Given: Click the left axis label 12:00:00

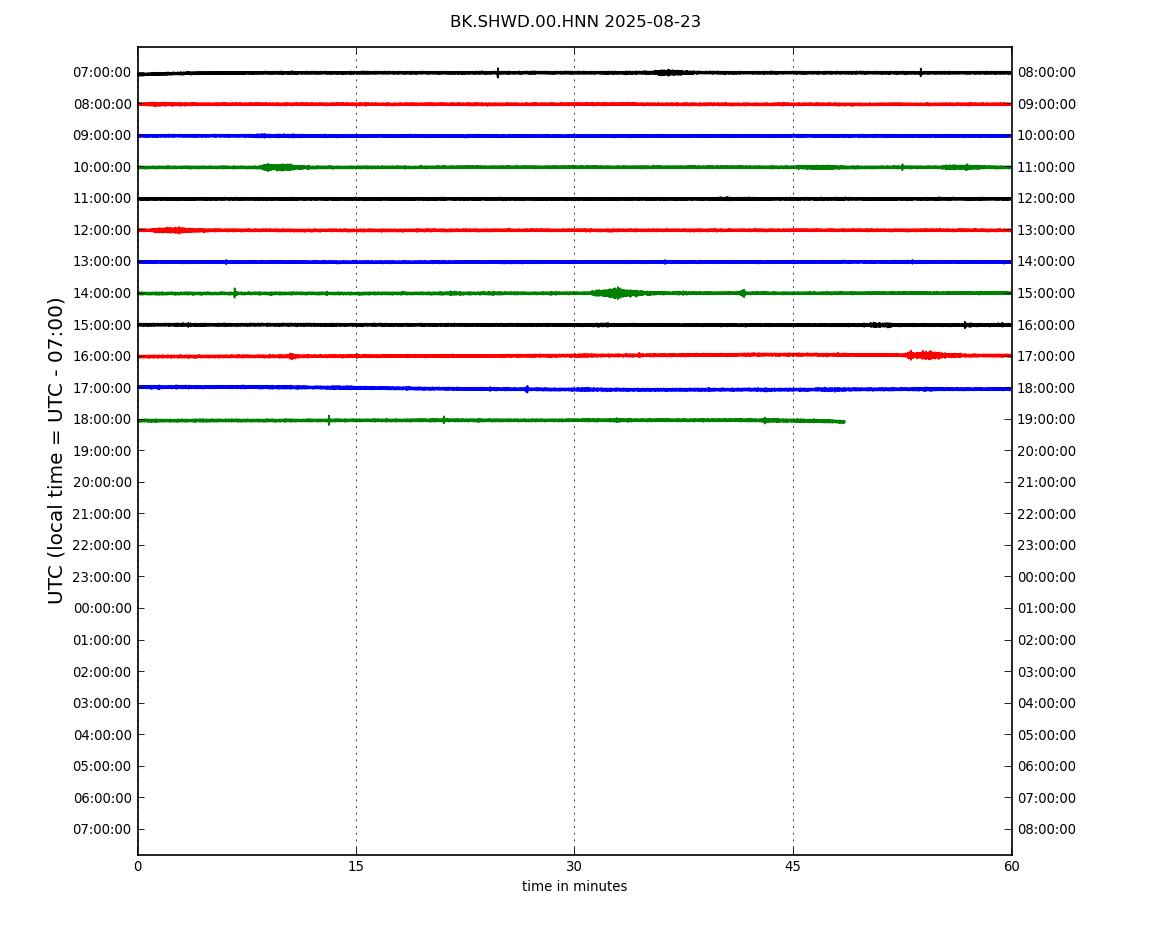Looking at the screenshot, I should [x=103, y=230].
